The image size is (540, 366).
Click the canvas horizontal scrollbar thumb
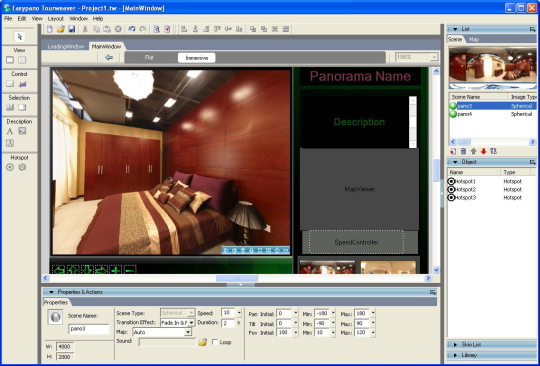[x=237, y=278]
